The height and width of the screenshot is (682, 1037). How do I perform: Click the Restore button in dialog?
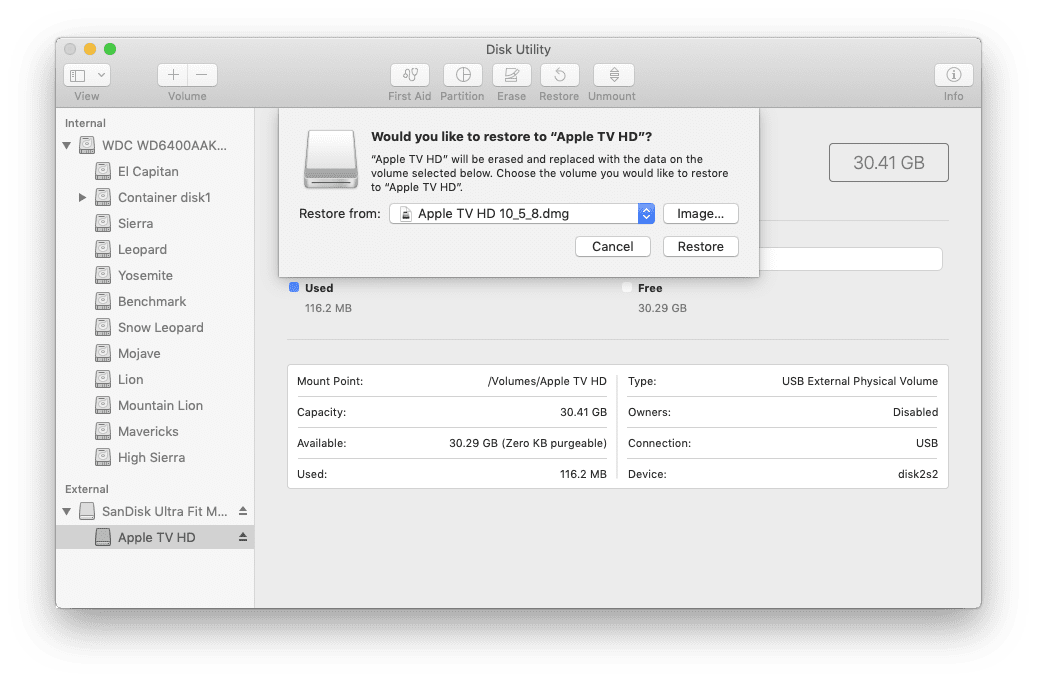(700, 246)
